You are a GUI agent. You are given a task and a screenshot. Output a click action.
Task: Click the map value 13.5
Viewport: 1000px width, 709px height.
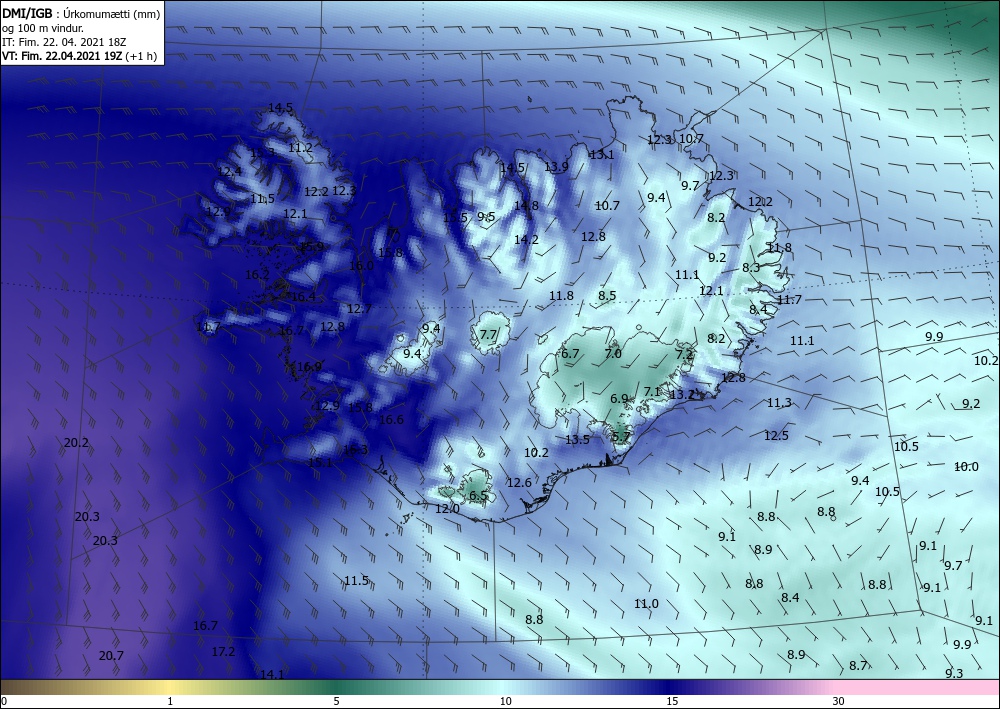577,439
